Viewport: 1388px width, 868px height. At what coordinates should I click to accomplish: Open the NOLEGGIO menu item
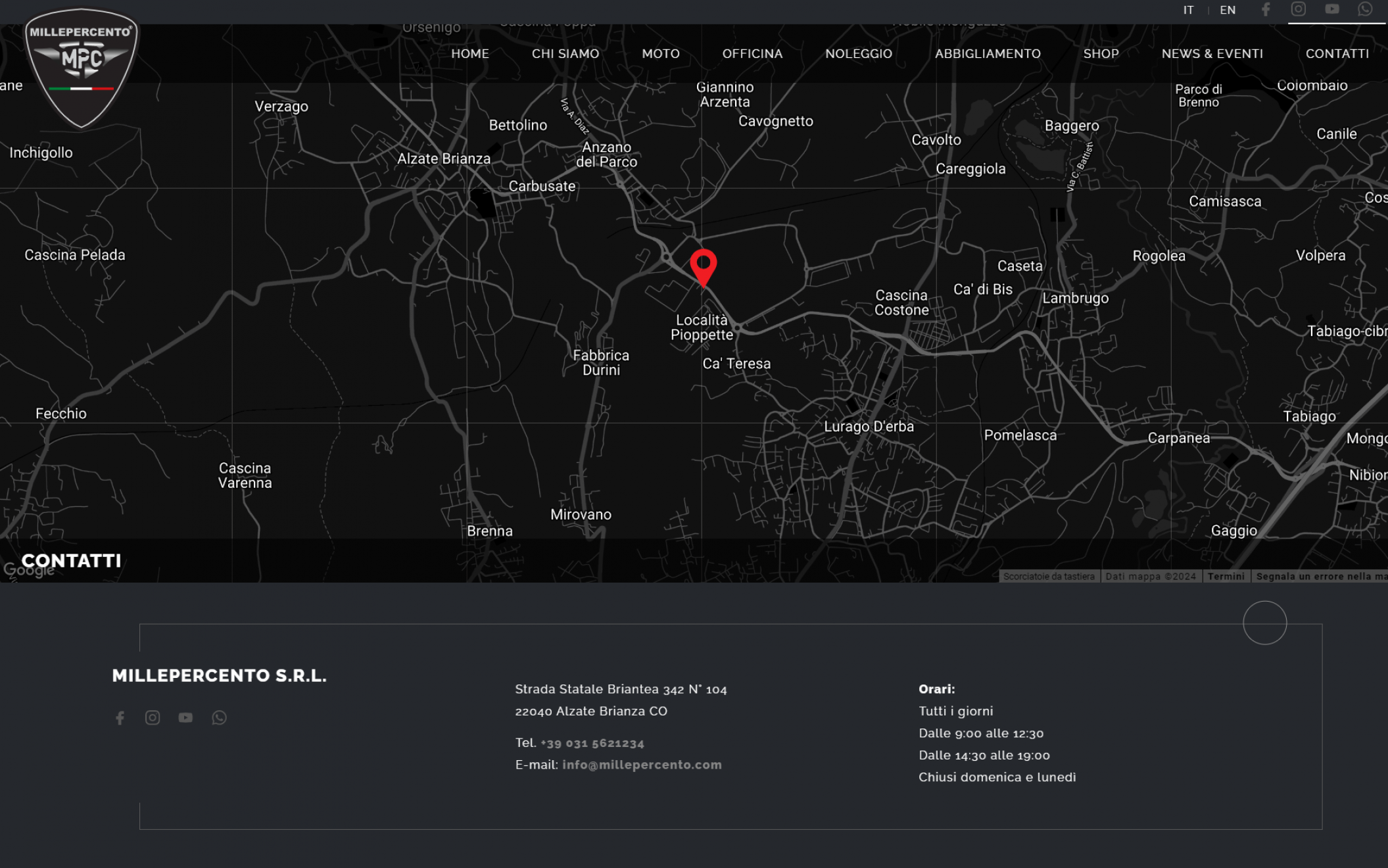(859, 54)
